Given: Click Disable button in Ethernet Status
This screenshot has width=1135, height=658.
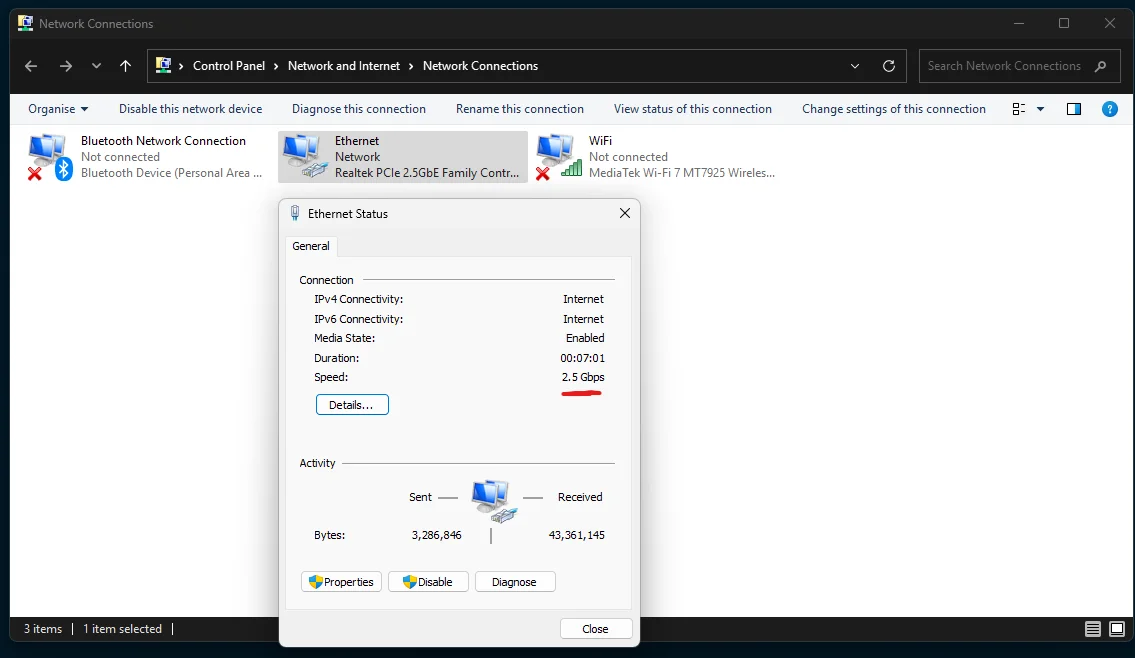Looking at the screenshot, I should tap(428, 582).
